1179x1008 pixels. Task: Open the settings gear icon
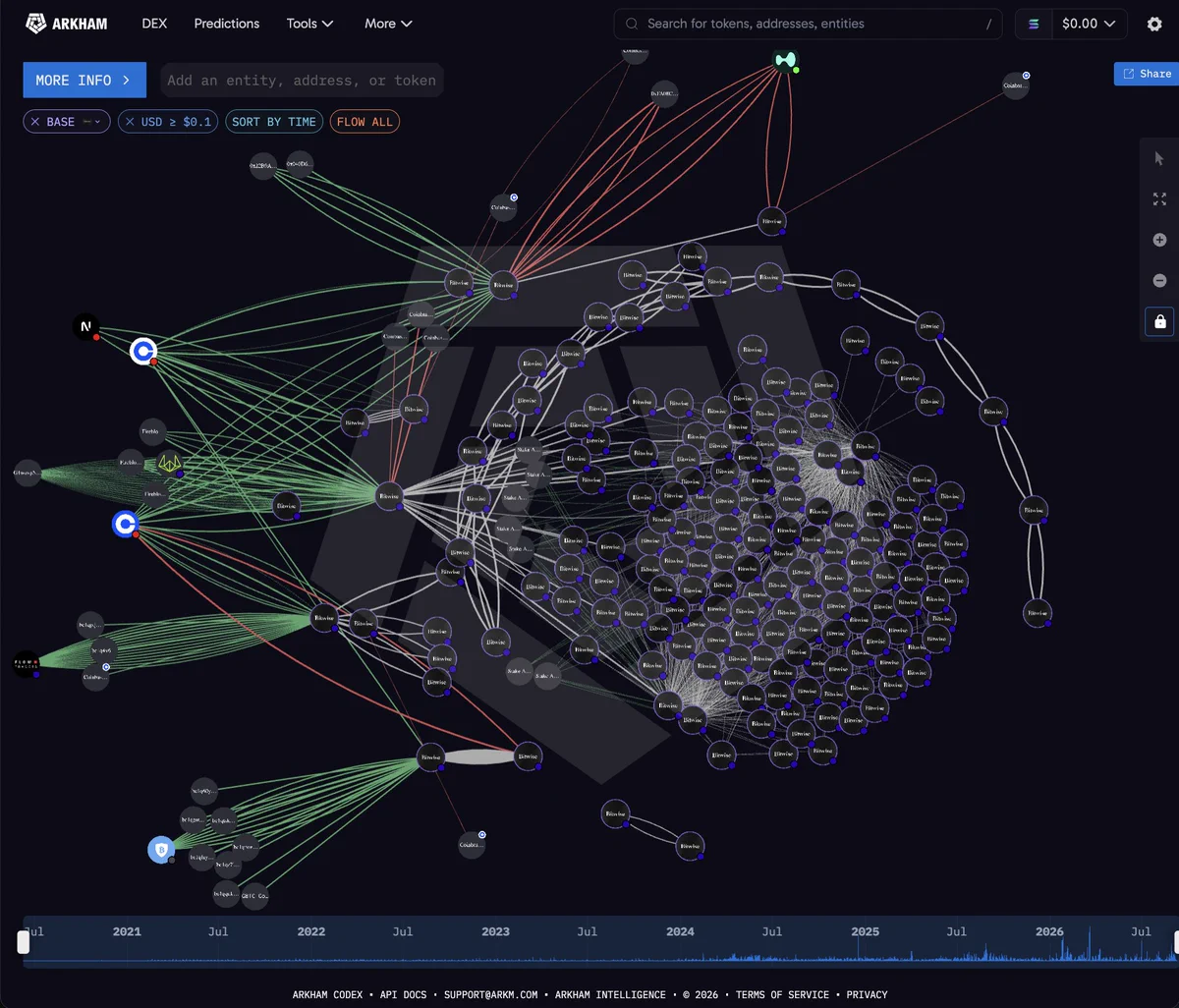coord(1154,25)
